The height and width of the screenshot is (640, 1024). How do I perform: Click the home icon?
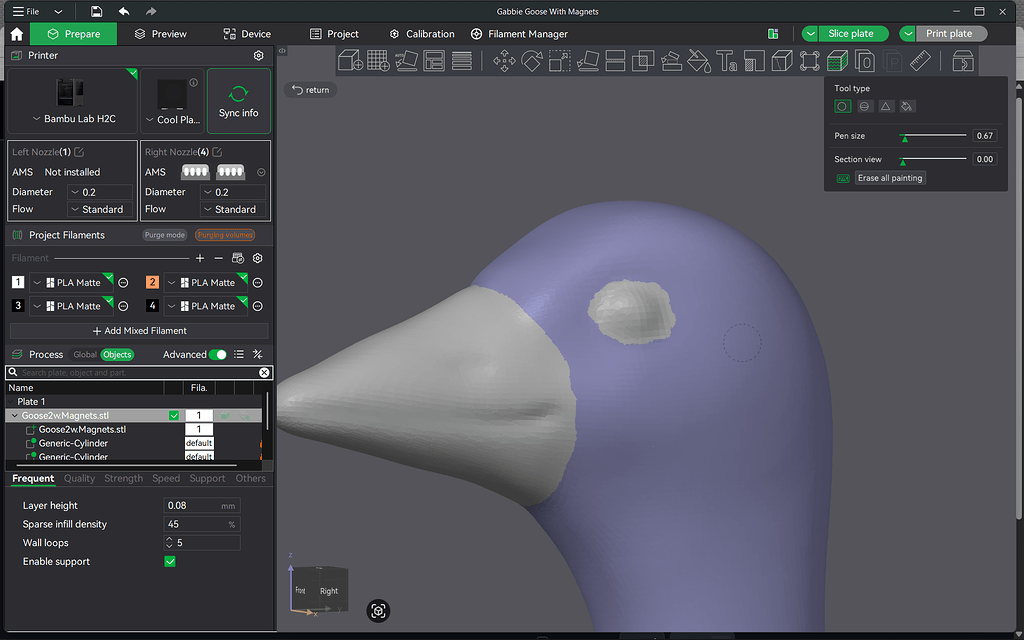(x=17, y=34)
